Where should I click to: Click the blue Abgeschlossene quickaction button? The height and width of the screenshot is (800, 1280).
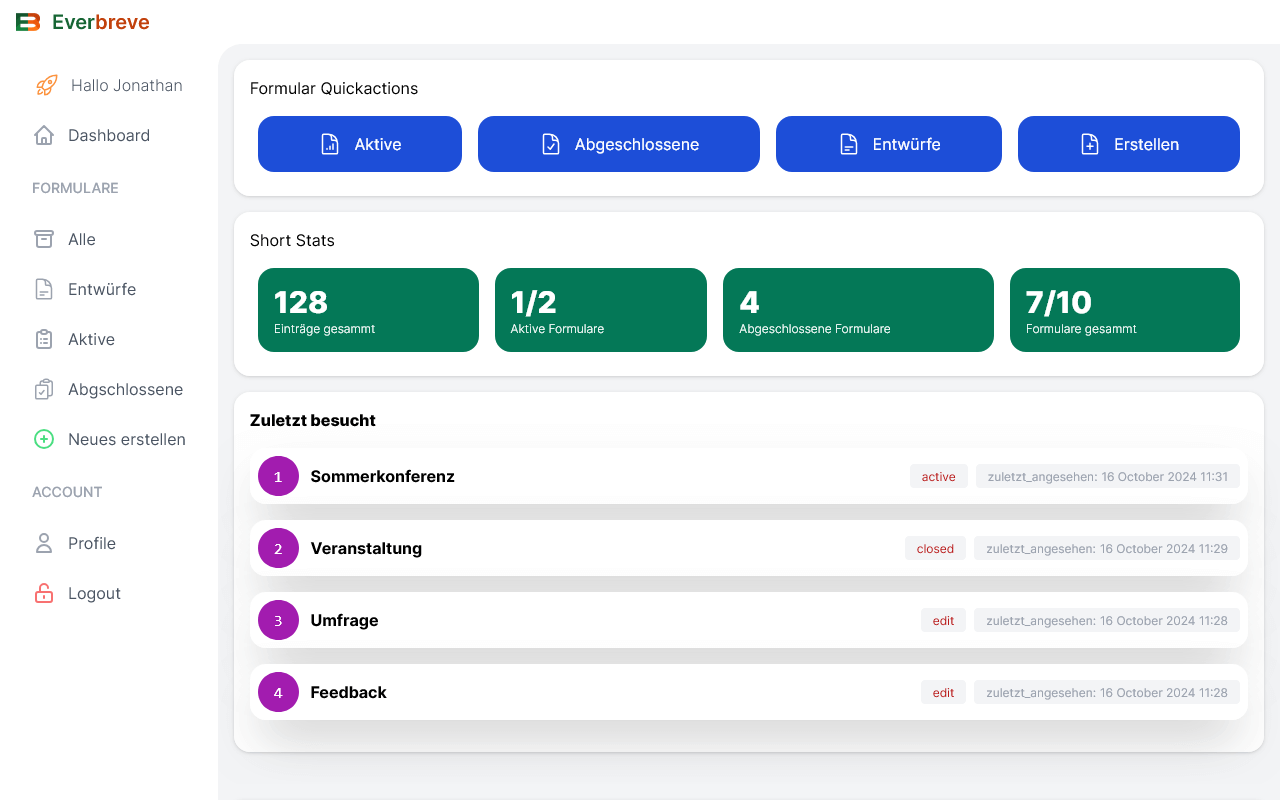[x=619, y=144]
